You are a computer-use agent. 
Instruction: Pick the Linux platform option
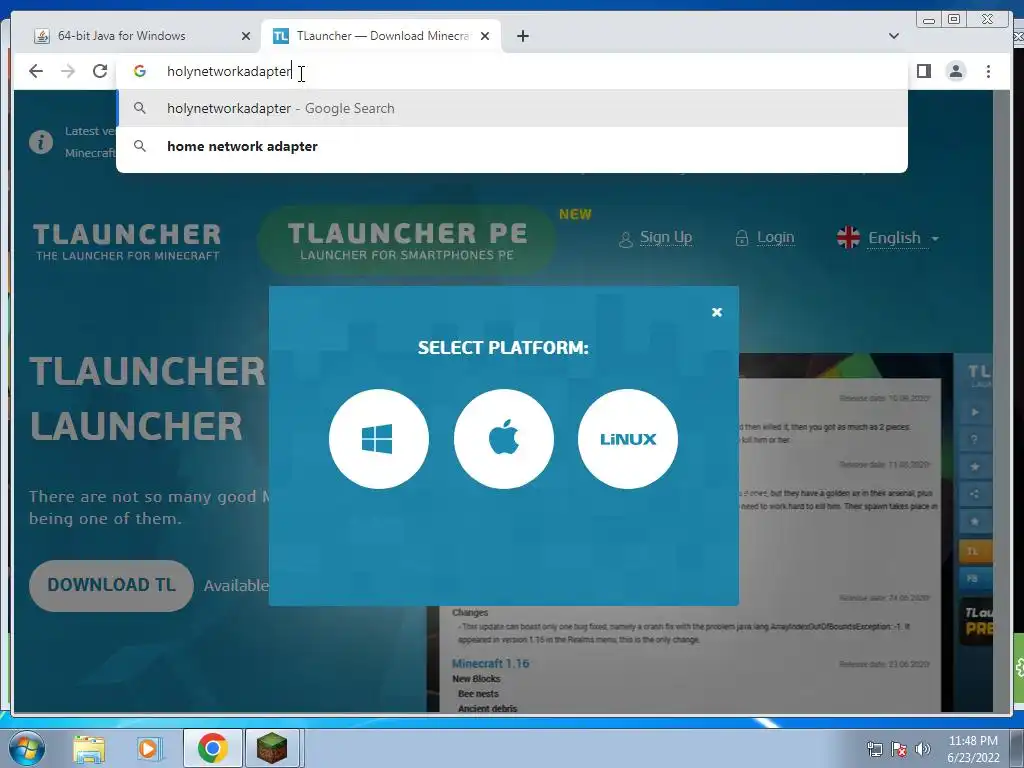(628, 439)
